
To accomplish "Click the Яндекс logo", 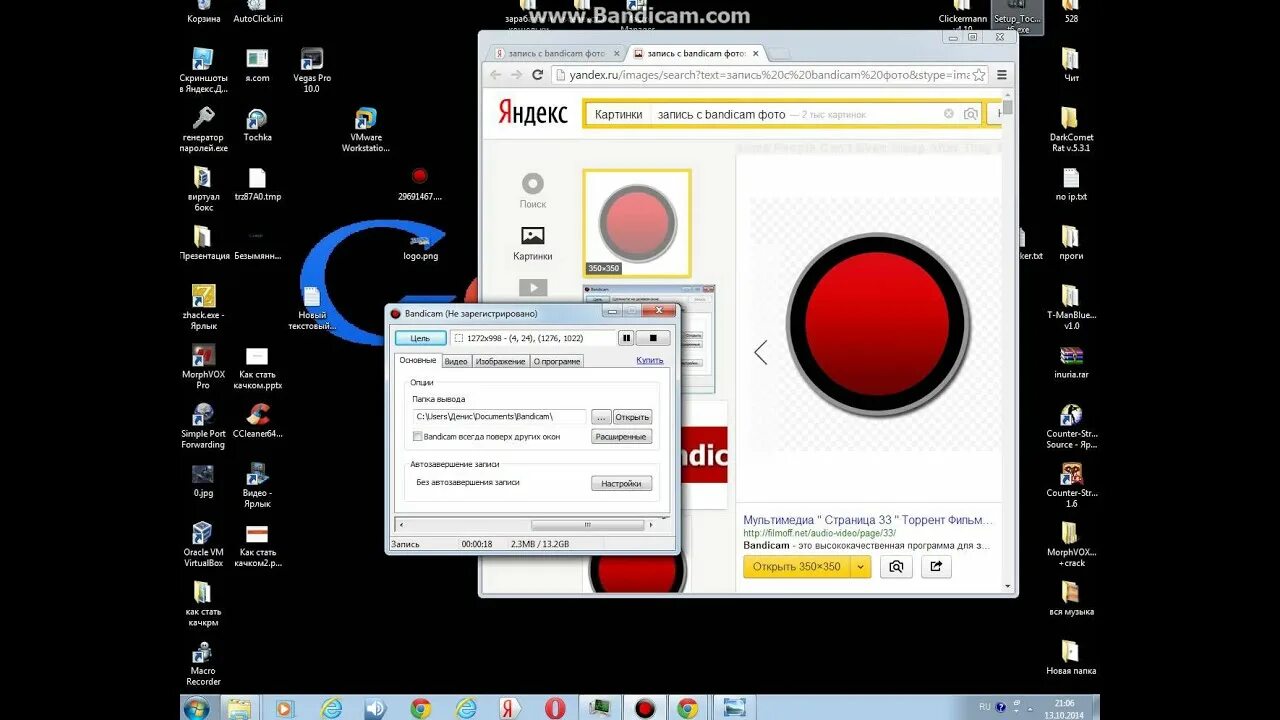I will tap(533, 114).
